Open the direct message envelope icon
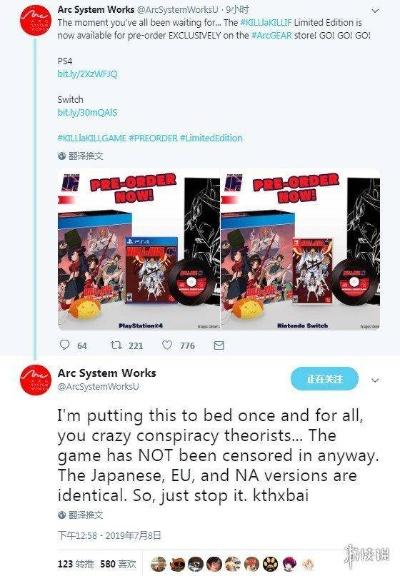Screen dimensions: 400x576 (x=219, y=345)
